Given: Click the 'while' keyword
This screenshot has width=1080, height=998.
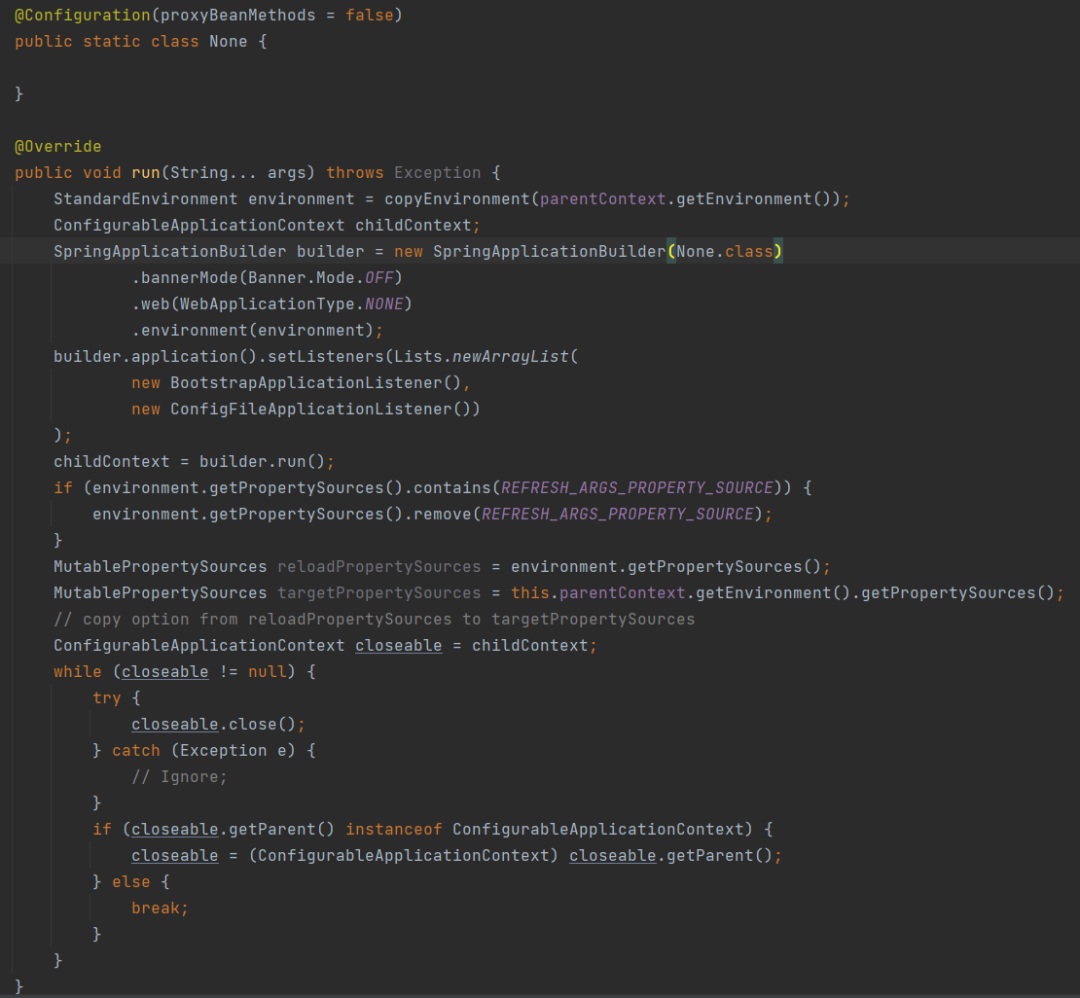Looking at the screenshot, I should (x=77, y=672).
